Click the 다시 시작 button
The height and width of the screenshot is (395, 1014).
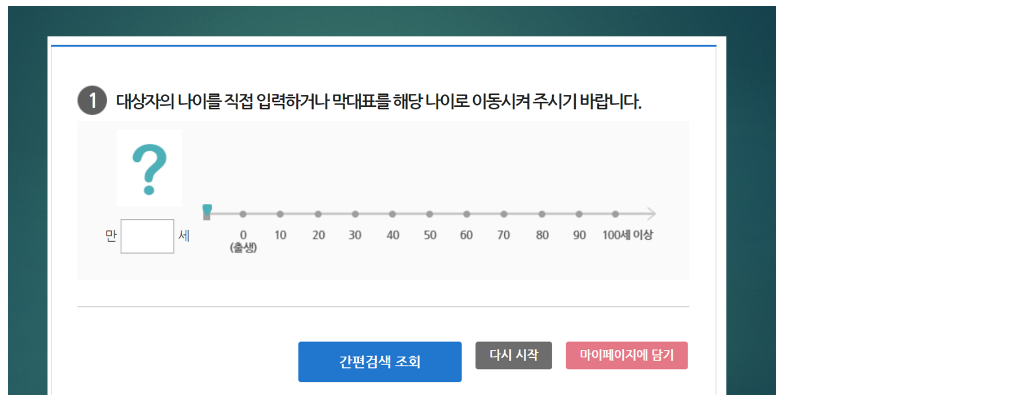[x=513, y=356]
